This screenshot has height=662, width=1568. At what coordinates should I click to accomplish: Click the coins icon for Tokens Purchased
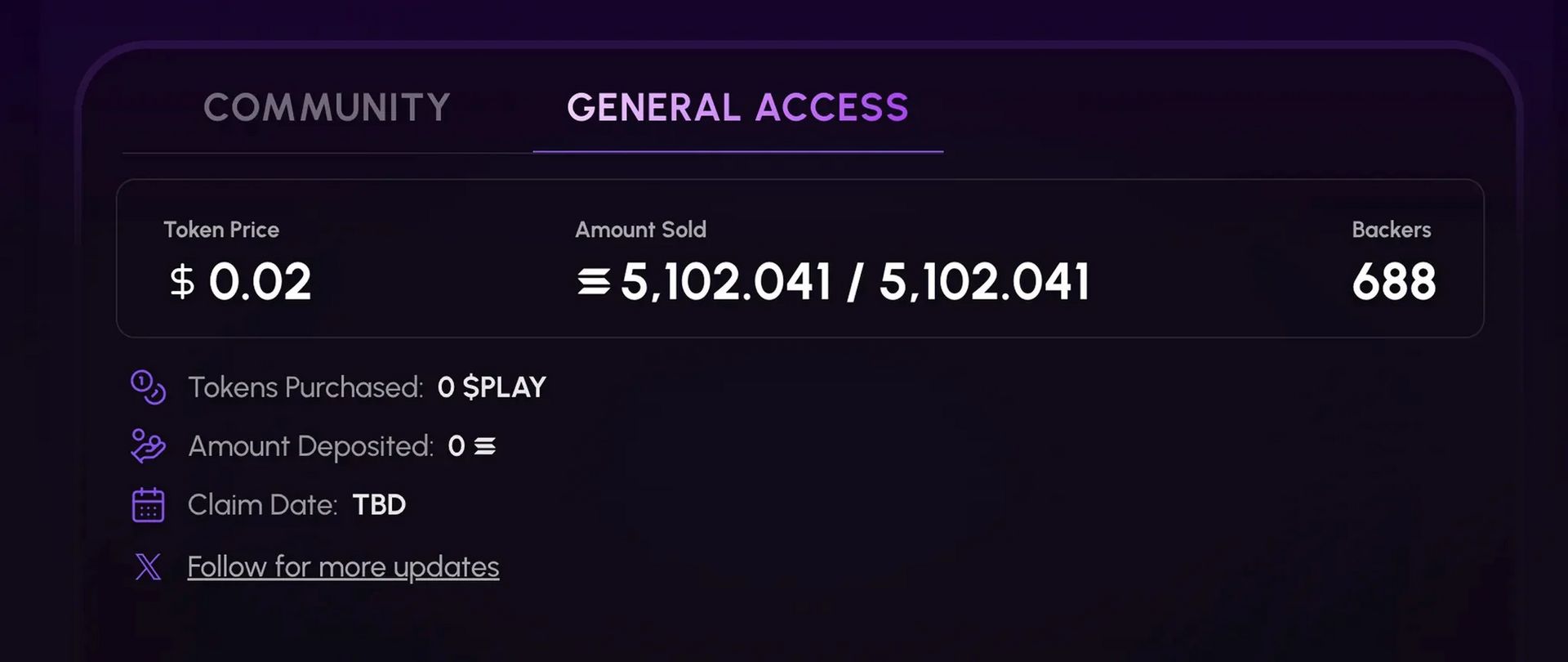[149, 387]
